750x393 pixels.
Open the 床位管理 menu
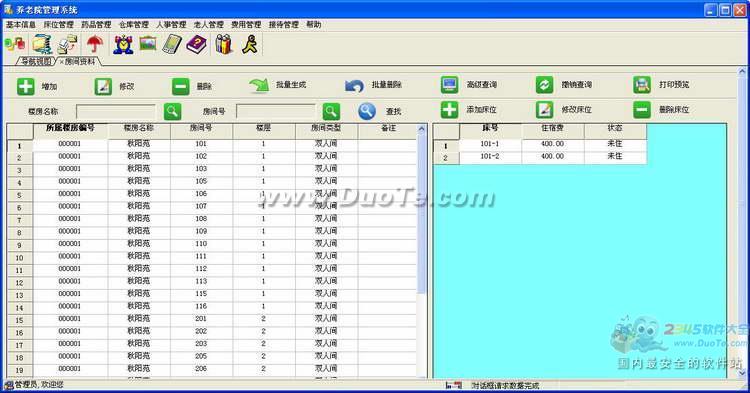[58, 24]
